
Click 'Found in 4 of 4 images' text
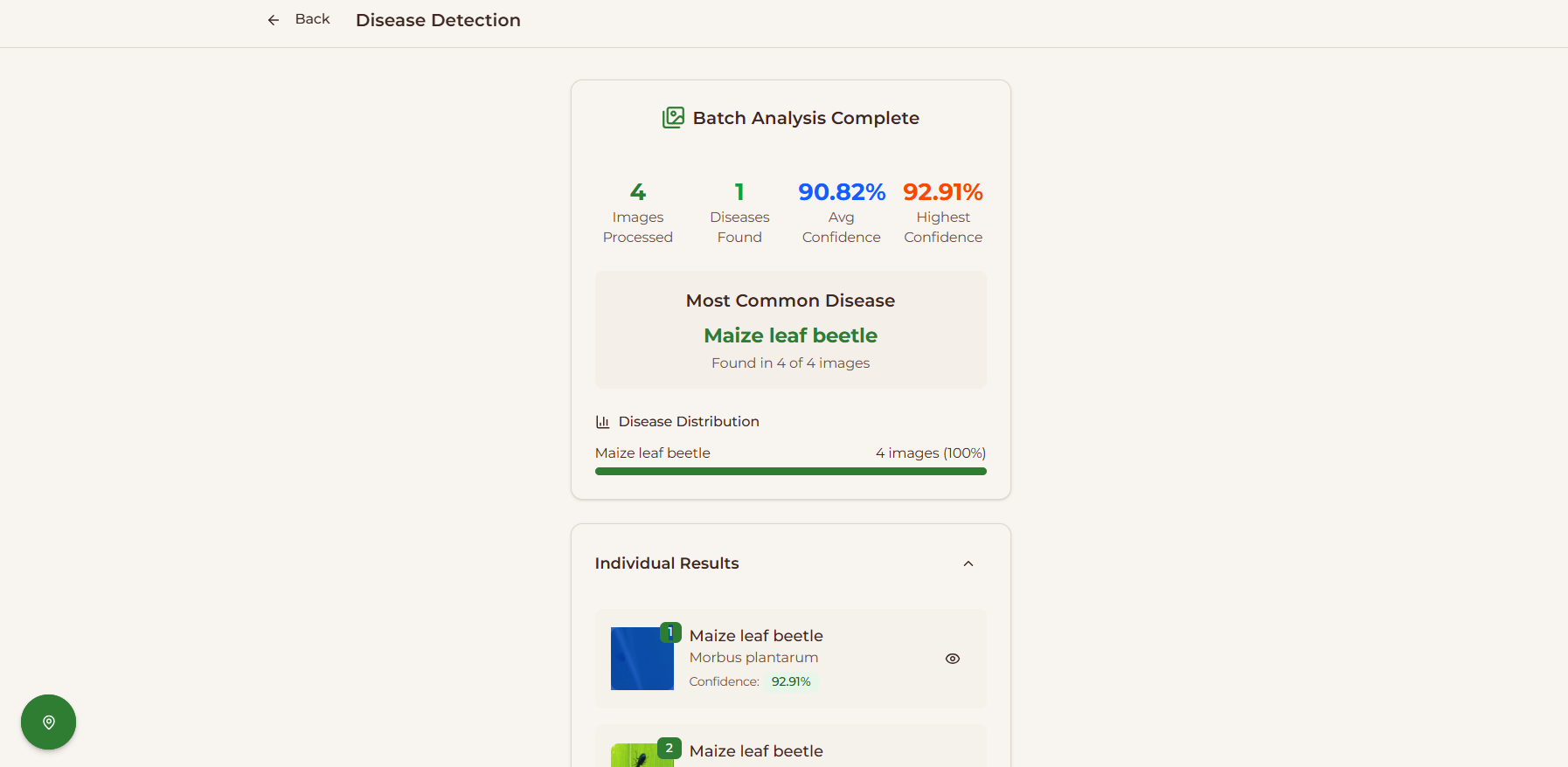[x=791, y=363]
